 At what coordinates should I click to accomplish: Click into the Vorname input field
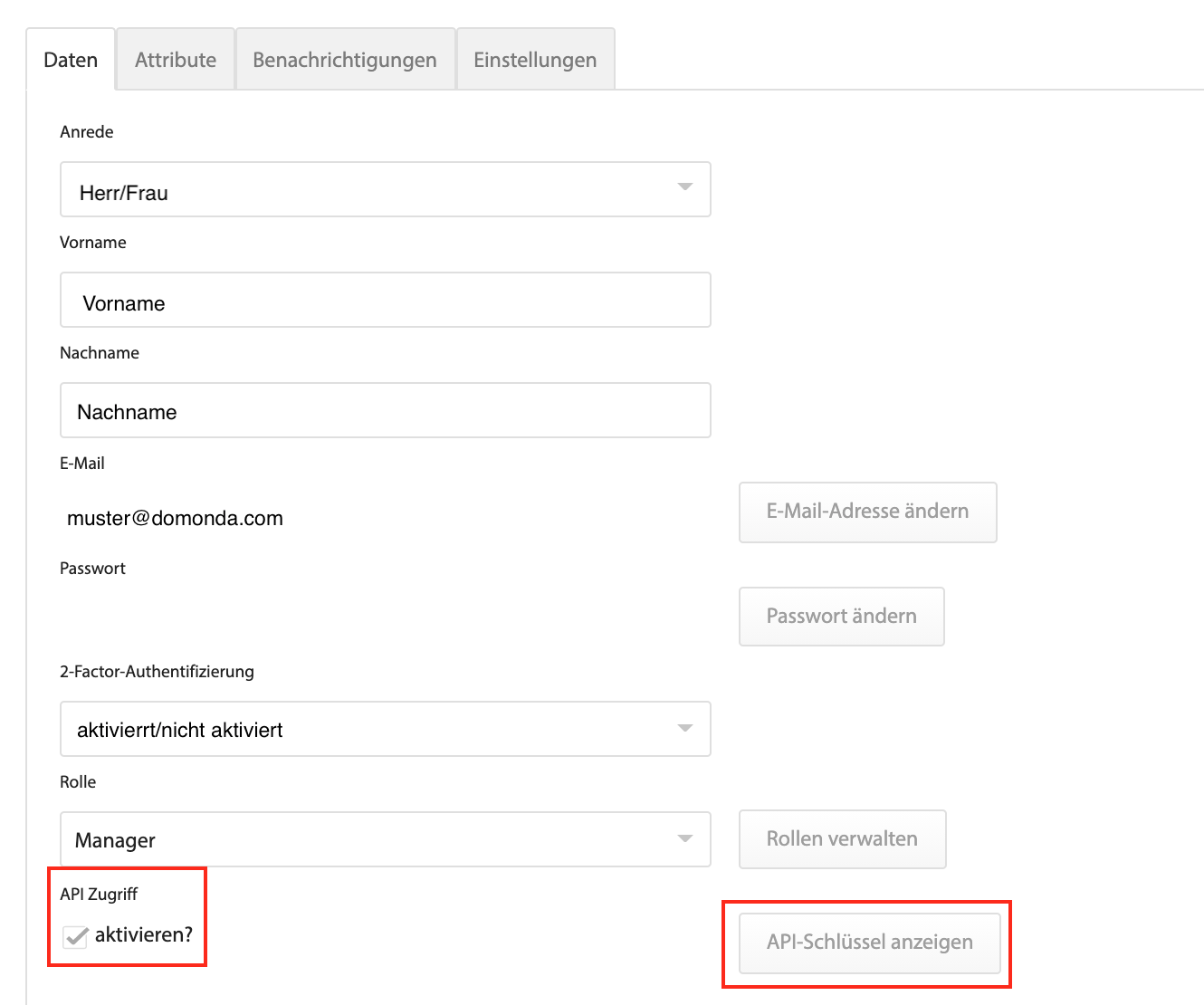(385, 300)
